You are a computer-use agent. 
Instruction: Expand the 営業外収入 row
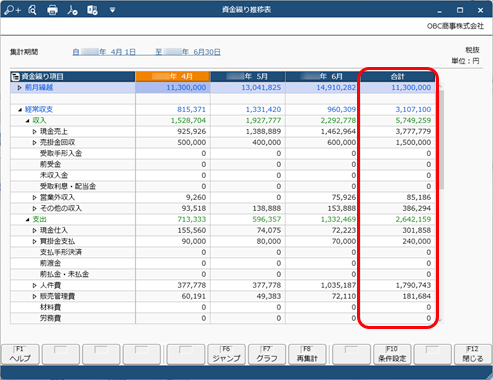(34, 198)
